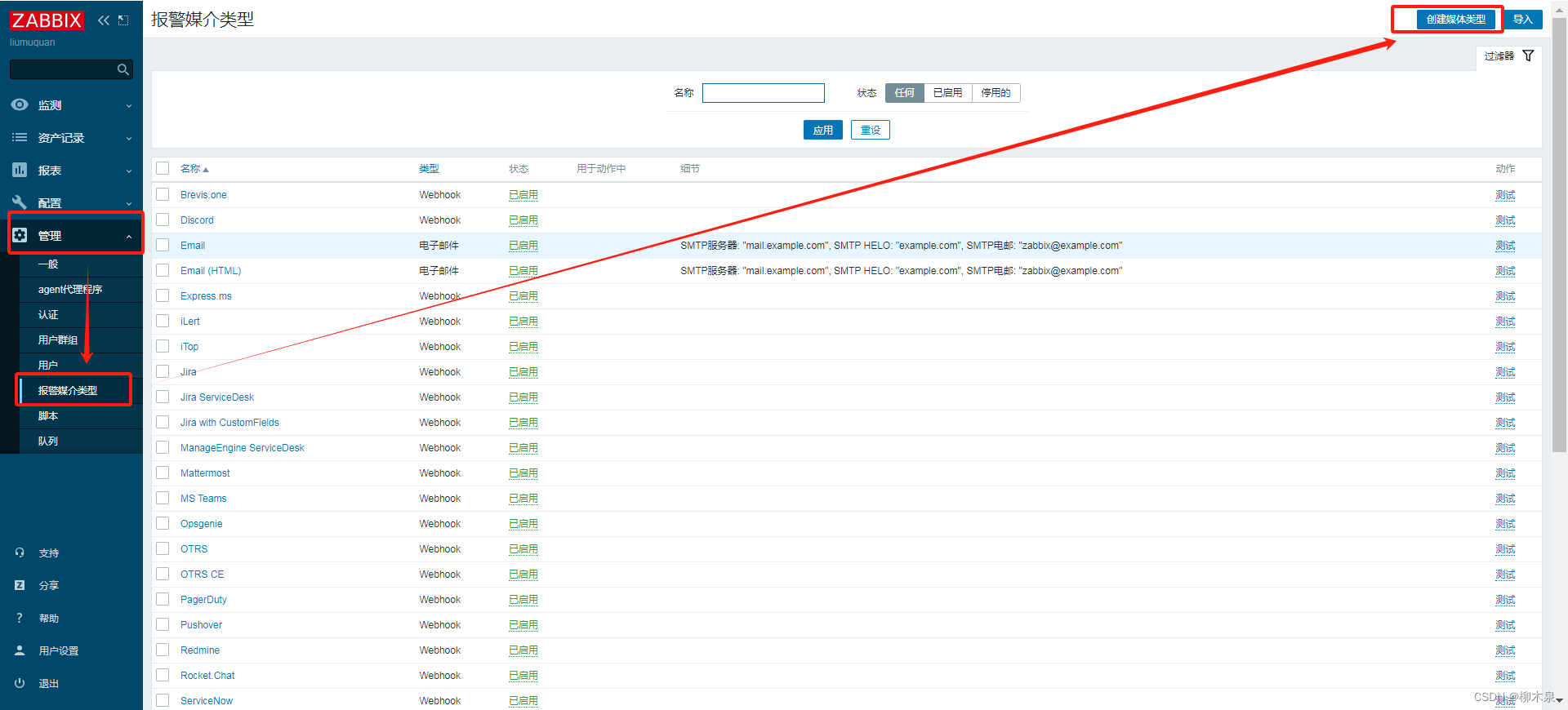Tick the select-all header checkbox
Image resolution: width=1568 pixels, height=710 pixels.
tap(163, 168)
